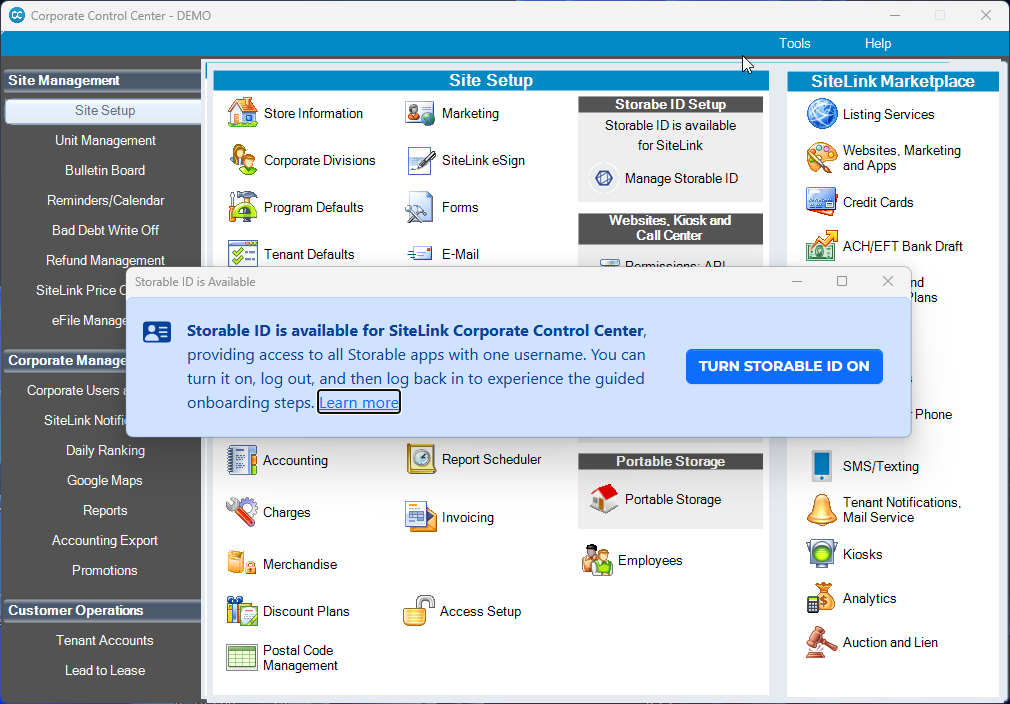
Task: Open the Listing Services globe icon
Action: tap(822, 114)
